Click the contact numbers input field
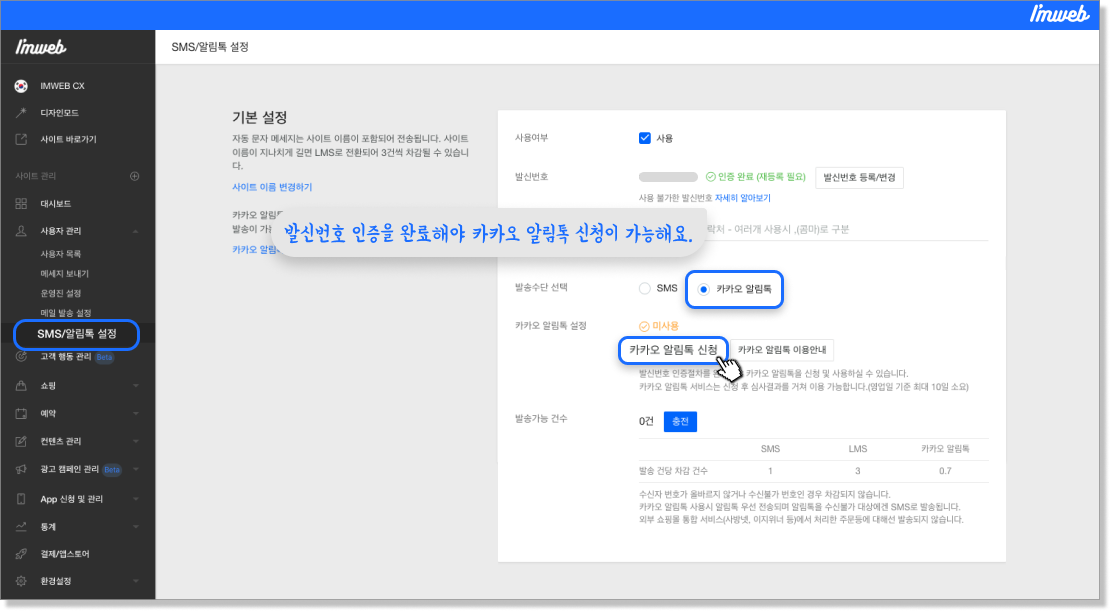This screenshot has width=1110, height=611. 813,229
